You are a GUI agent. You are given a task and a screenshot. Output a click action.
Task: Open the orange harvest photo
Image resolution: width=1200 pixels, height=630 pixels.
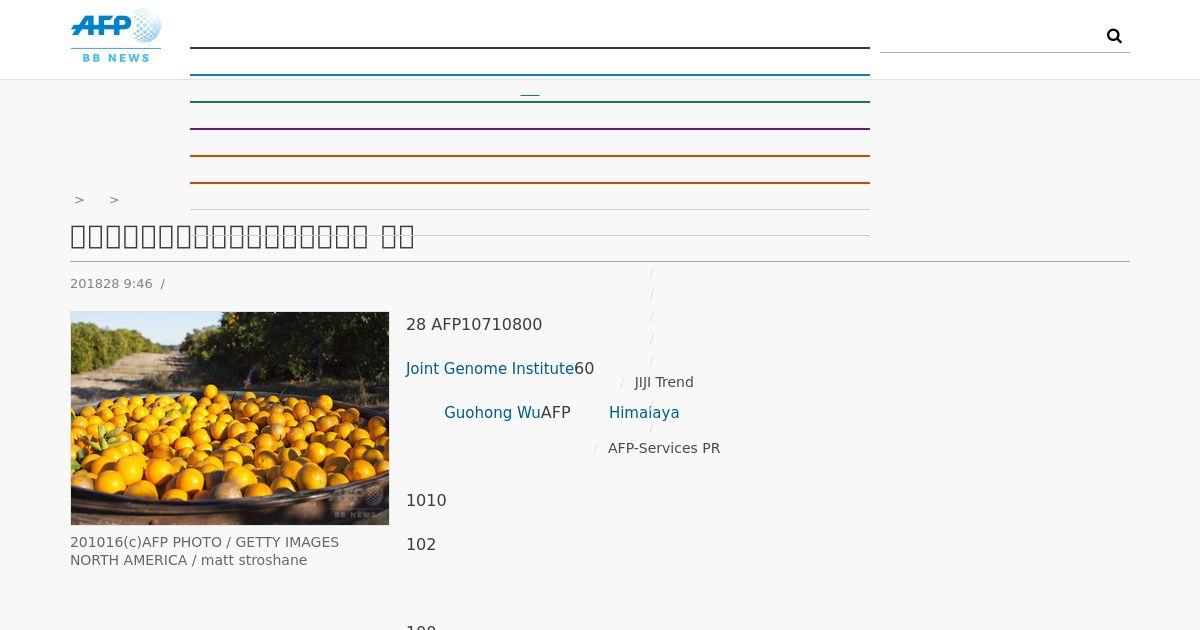pos(230,418)
